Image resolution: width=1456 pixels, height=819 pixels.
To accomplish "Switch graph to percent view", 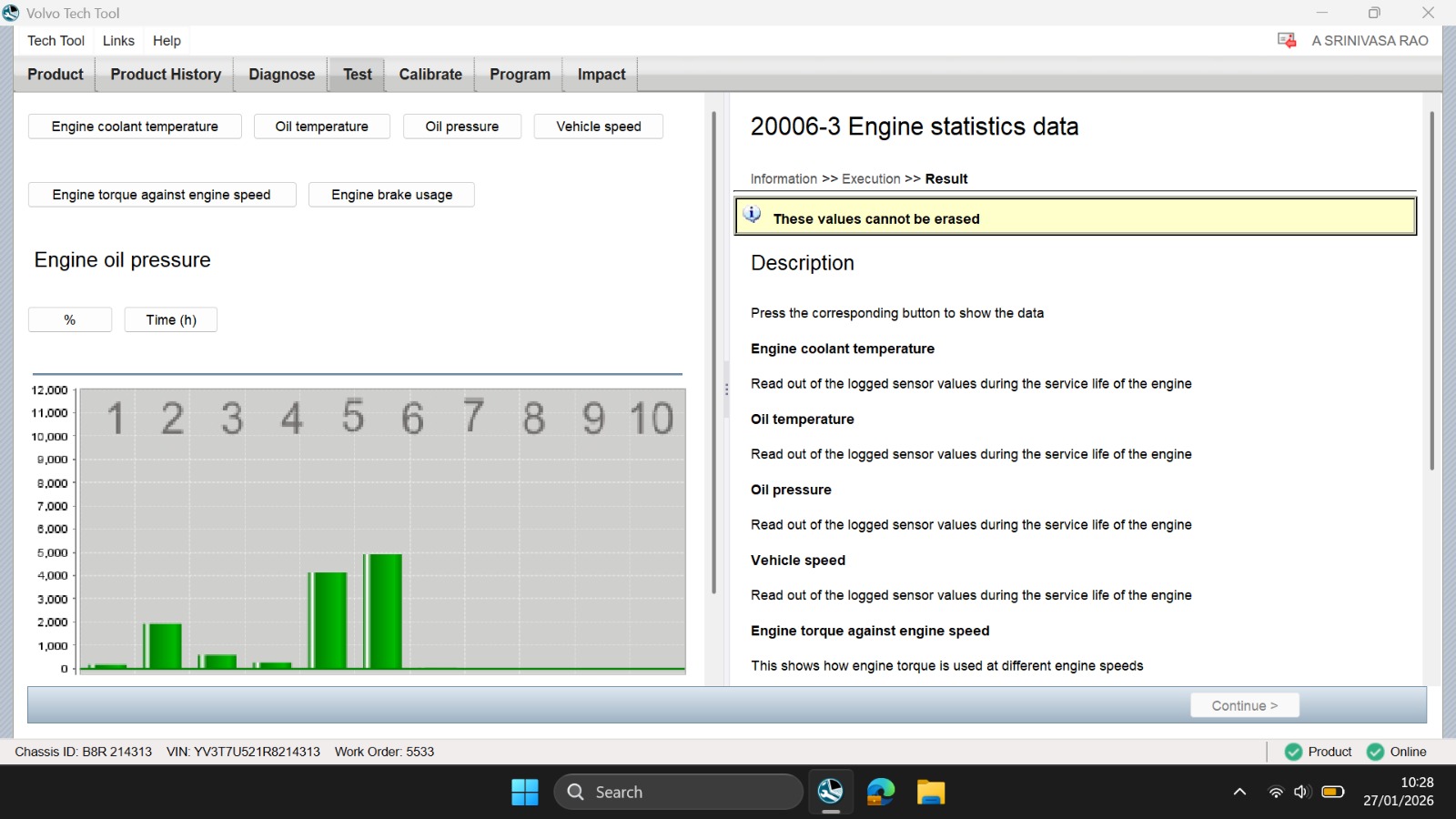I will [x=70, y=319].
